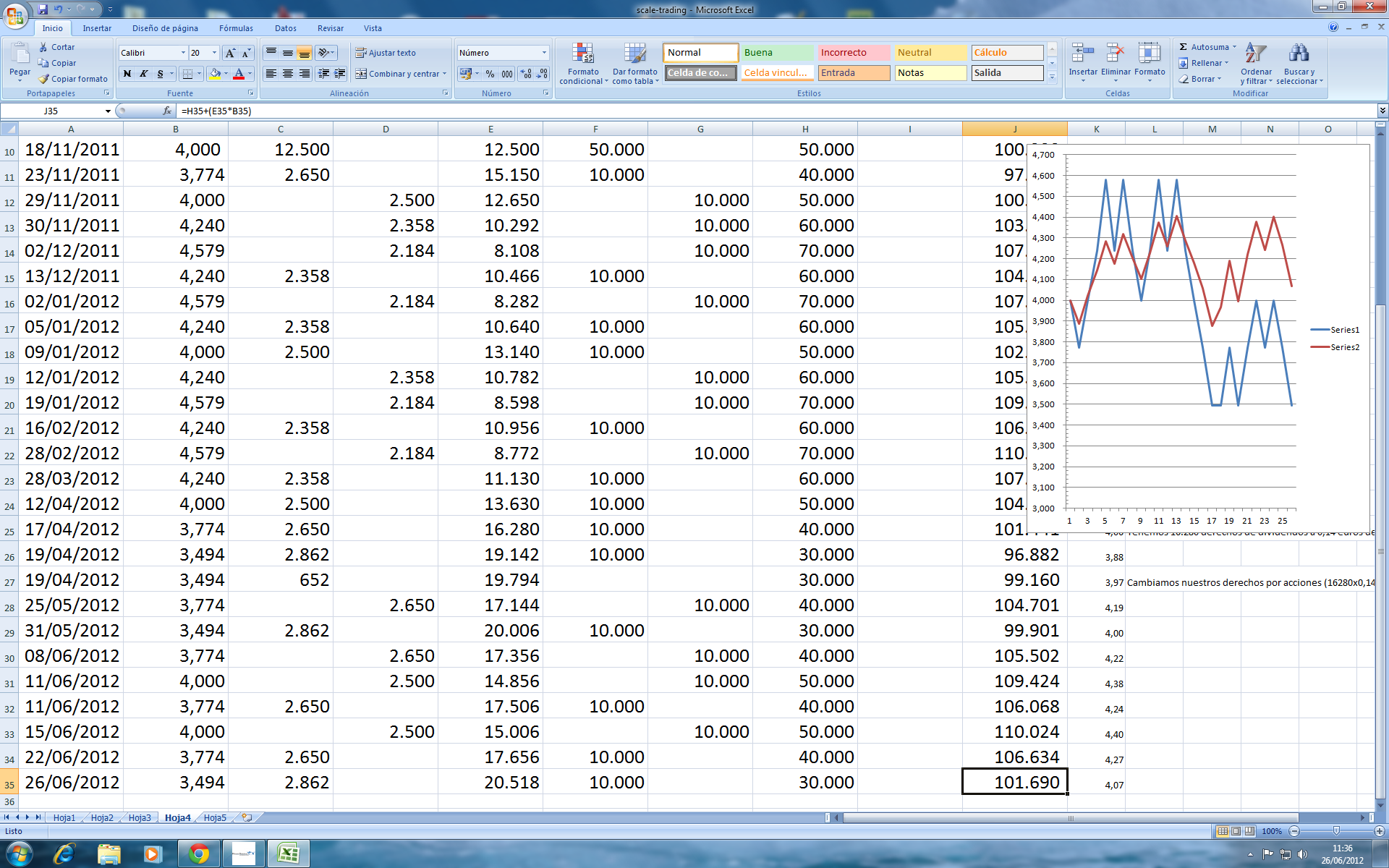The height and width of the screenshot is (868, 1389).
Task: Apply the Buena cell style
Action: 777,53
